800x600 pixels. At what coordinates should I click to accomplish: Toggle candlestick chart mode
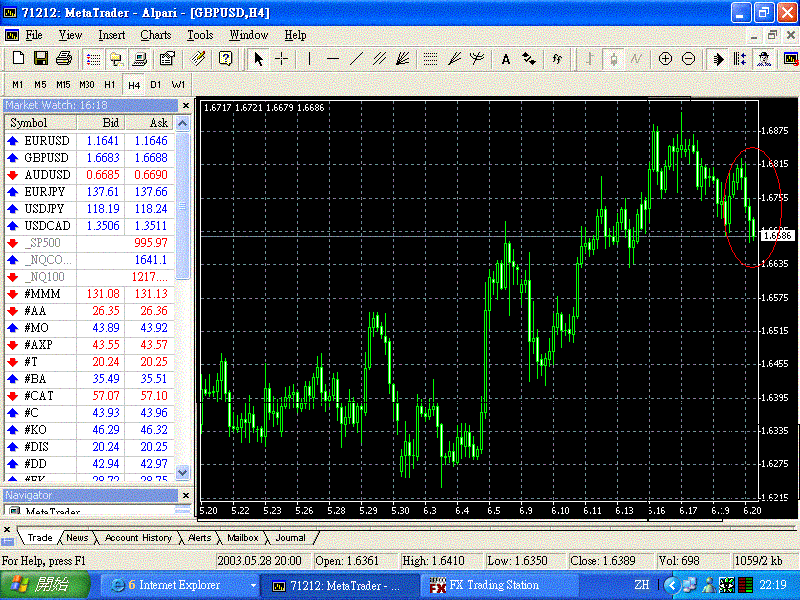click(611, 59)
